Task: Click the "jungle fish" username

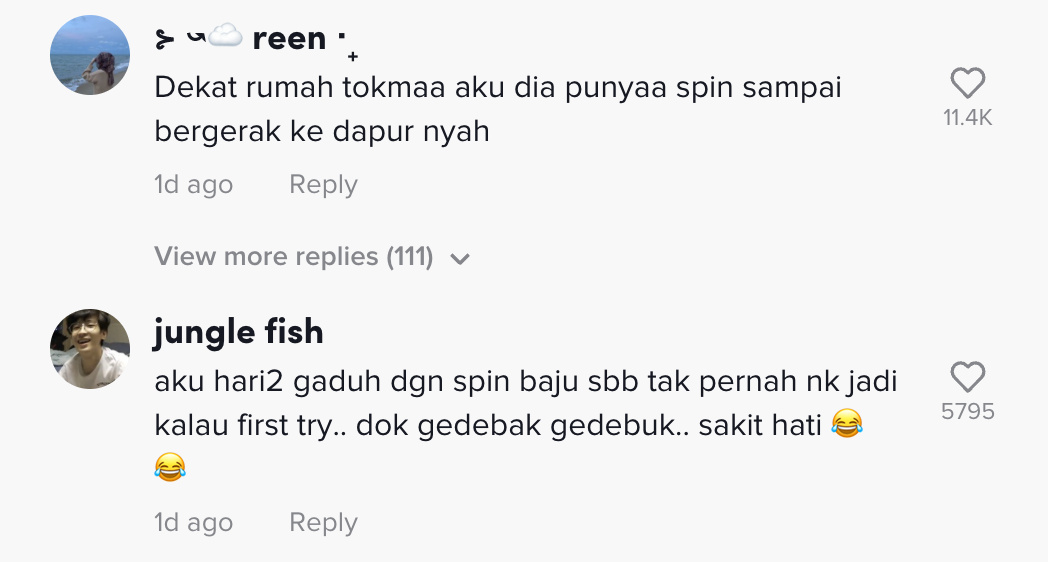Action: click(238, 332)
